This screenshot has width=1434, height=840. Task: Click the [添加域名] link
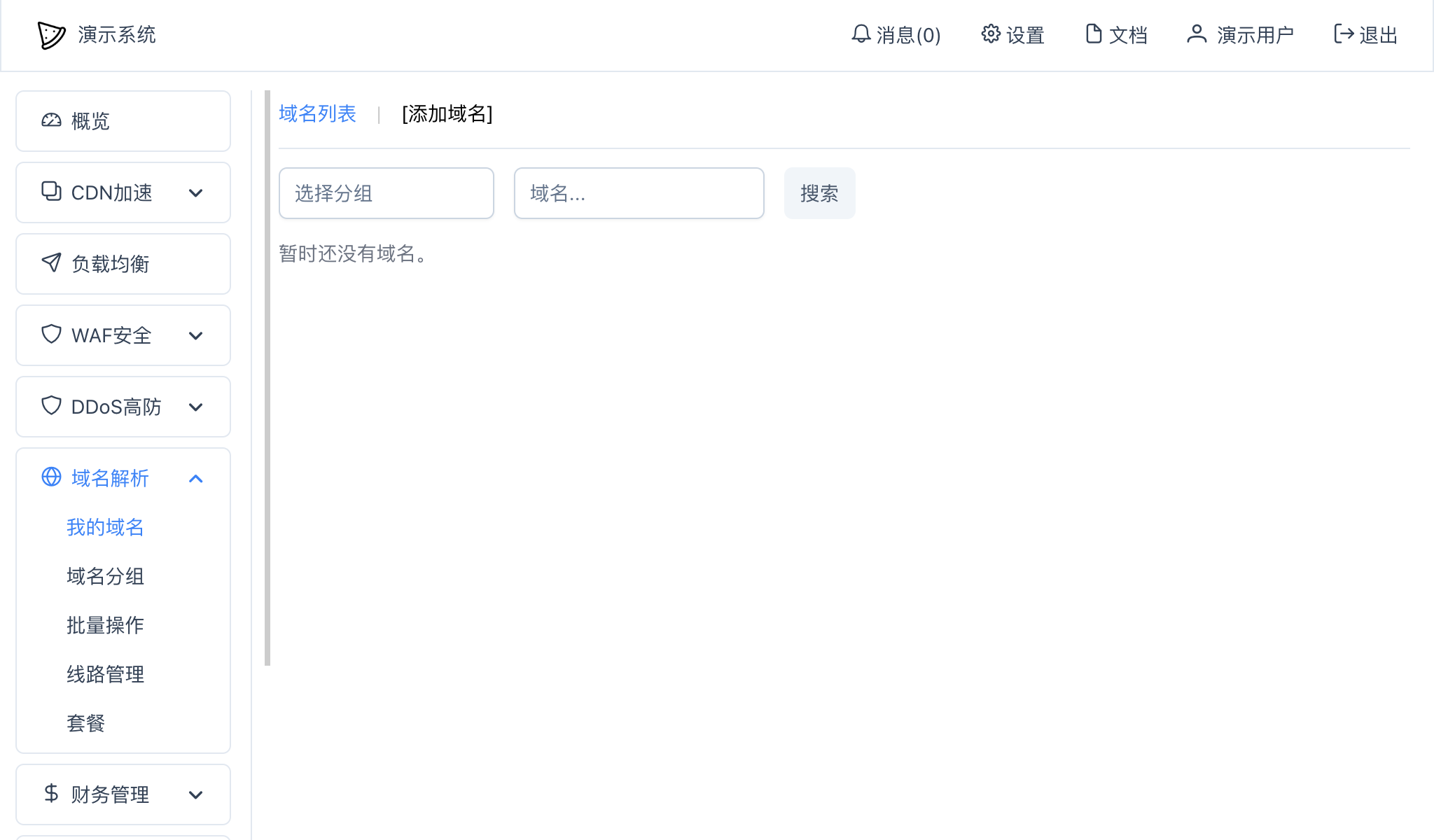(x=447, y=113)
